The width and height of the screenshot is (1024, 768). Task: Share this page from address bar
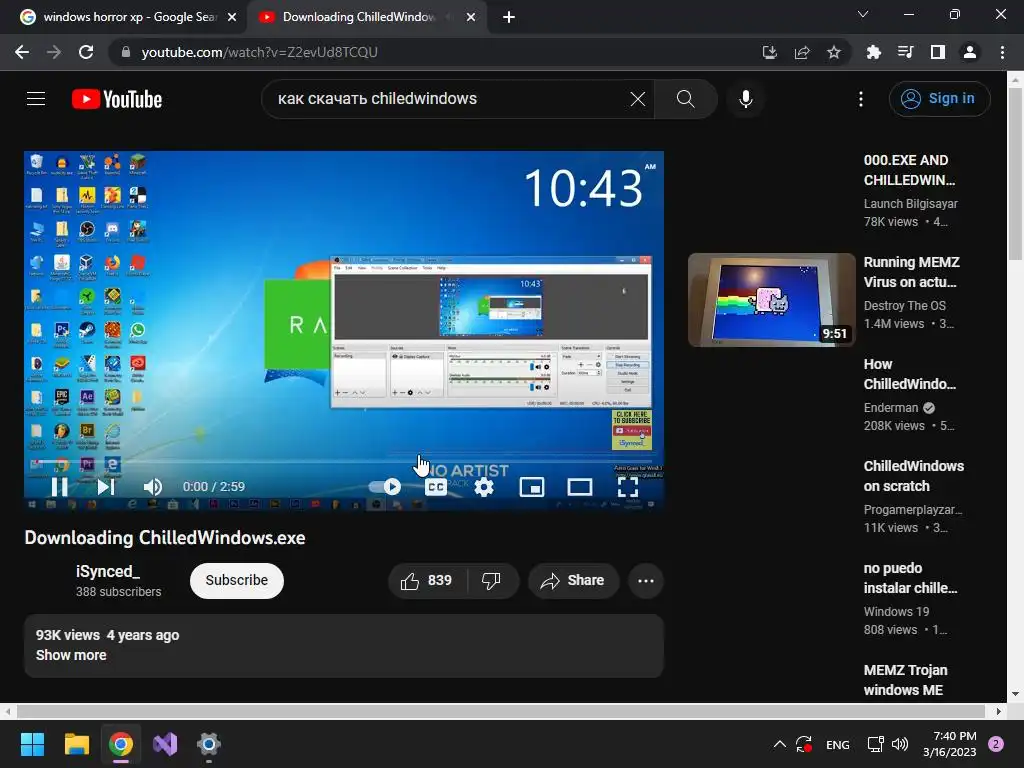802,52
